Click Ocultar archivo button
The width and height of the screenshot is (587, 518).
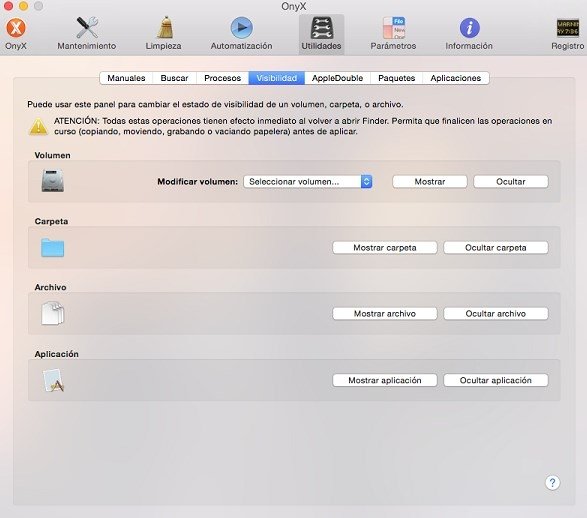496,313
